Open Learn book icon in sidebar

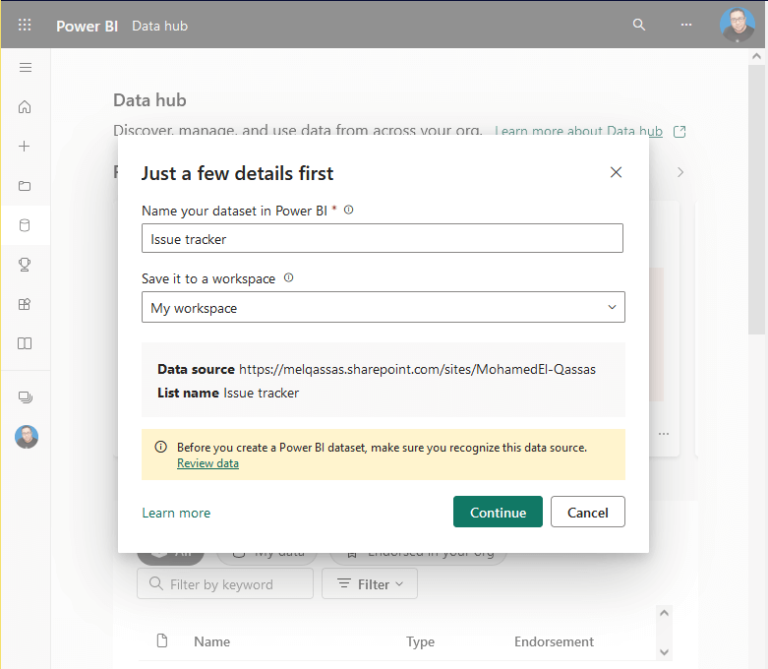click(26, 343)
